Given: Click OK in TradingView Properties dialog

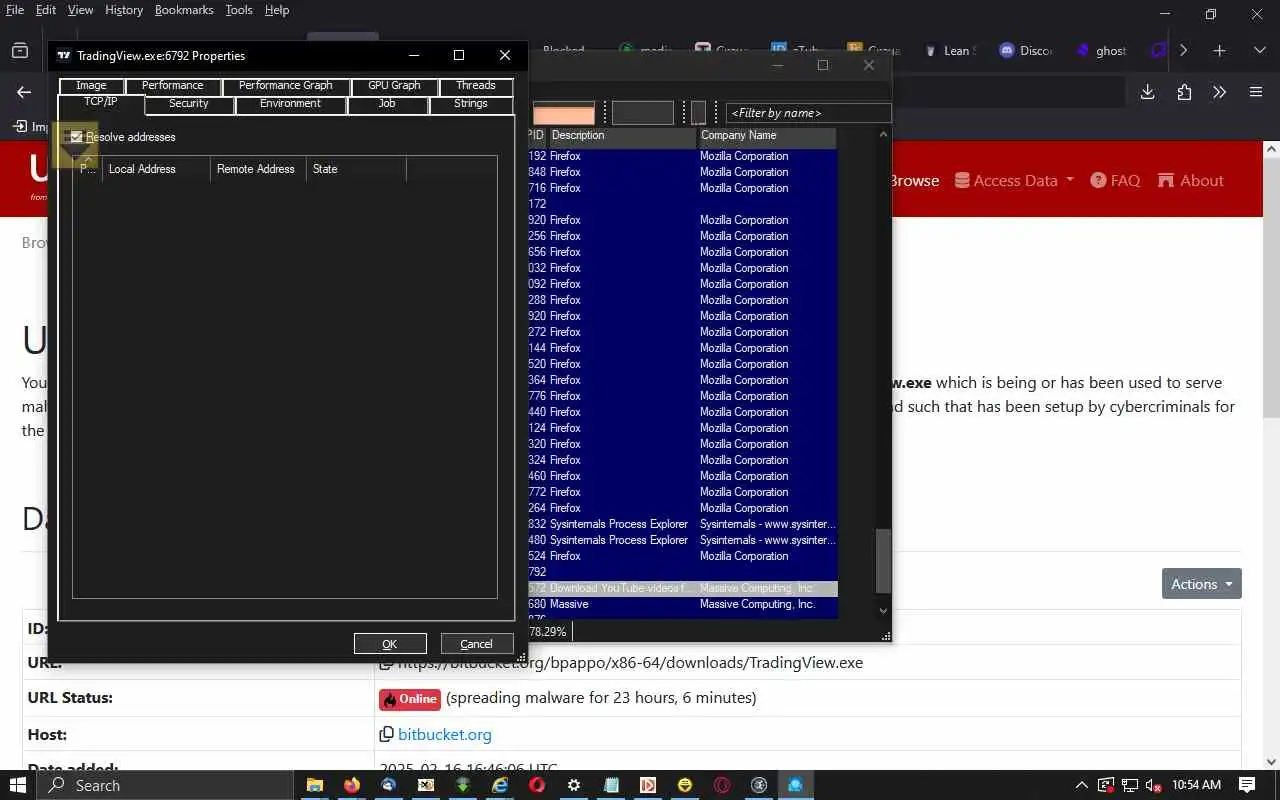Looking at the screenshot, I should click(390, 644).
